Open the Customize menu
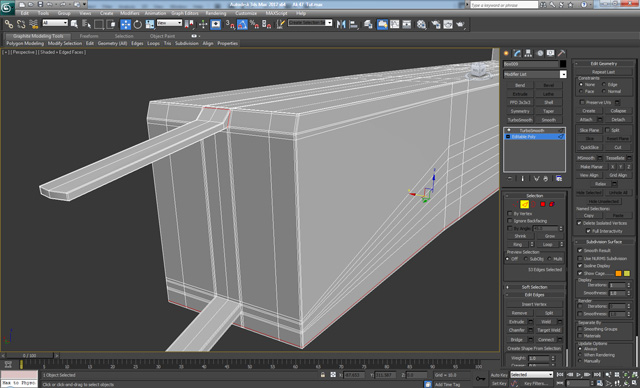Viewport: 640px width, 388px height. point(246,13)
